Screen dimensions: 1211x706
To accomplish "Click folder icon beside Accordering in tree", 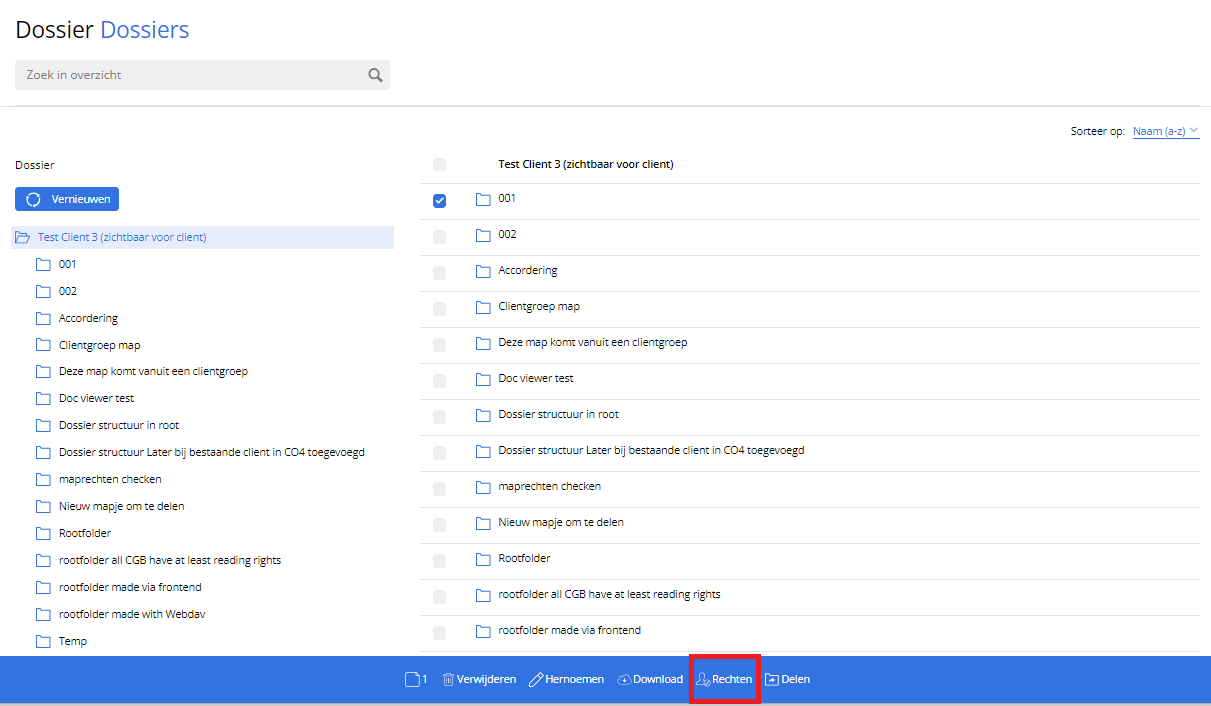I will tap(43, 319).
